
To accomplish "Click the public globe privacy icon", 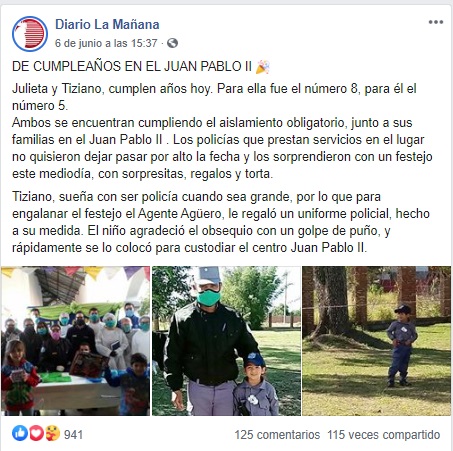I will pyautogui.click(x=172, y=43).
